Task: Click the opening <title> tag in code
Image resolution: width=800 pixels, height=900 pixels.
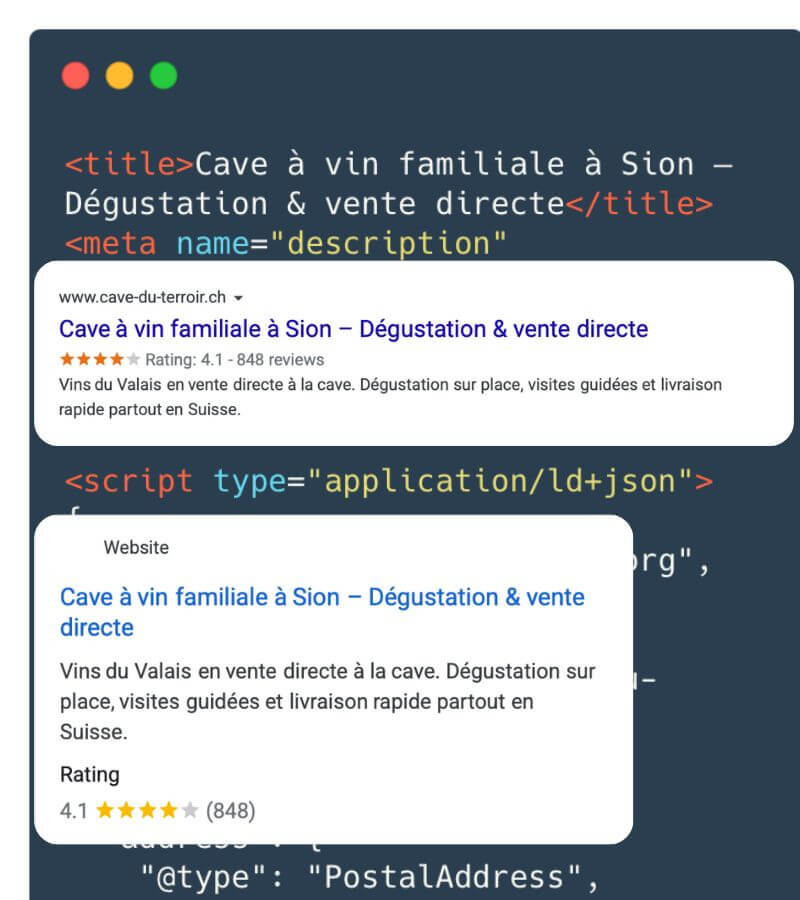Action: [x=129, y=164]
